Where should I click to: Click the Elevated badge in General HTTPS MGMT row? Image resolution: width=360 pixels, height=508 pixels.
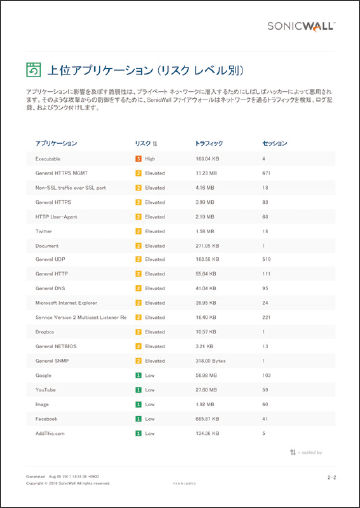click(x=138, y=173)
